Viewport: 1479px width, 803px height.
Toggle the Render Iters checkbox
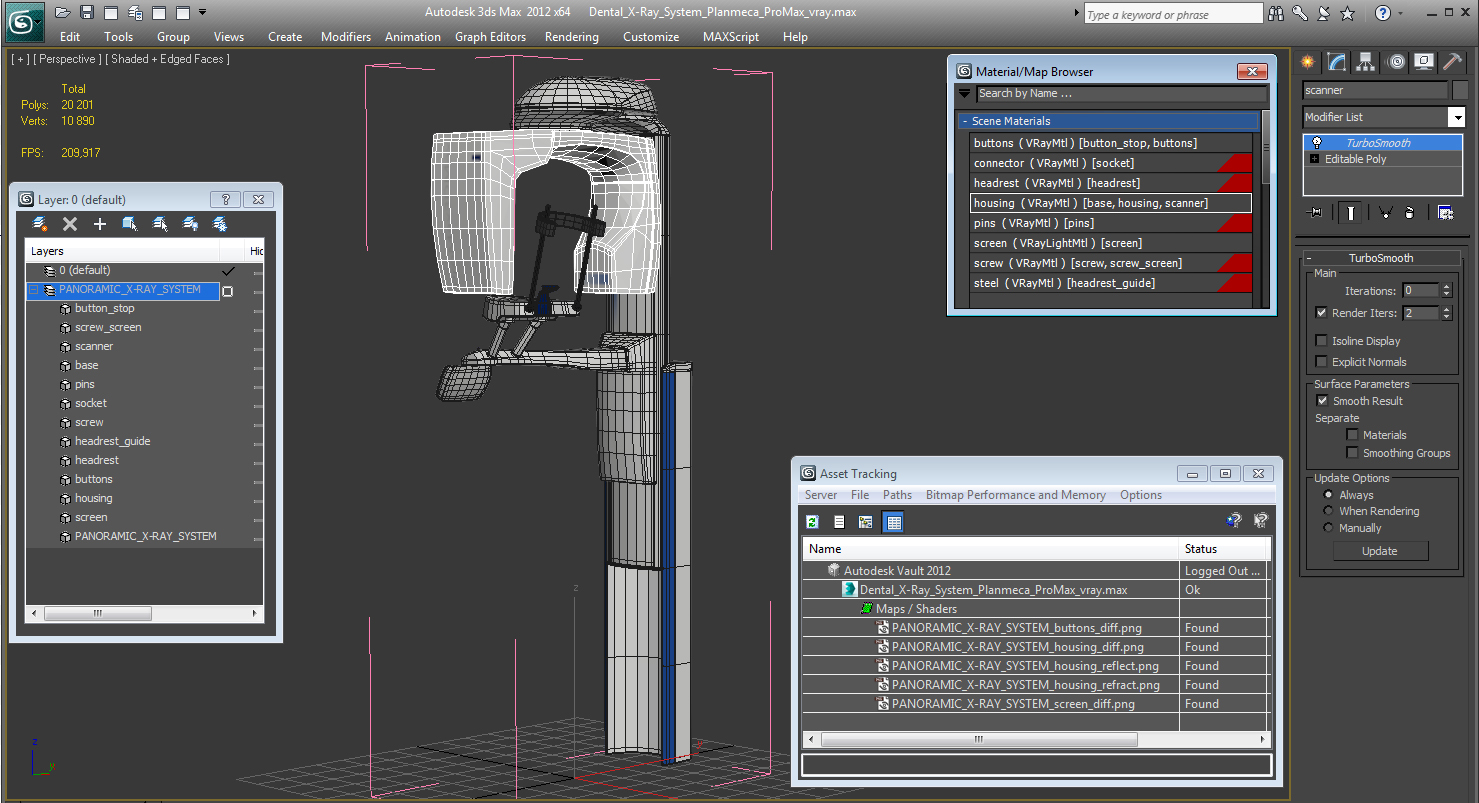point(1322,313)
